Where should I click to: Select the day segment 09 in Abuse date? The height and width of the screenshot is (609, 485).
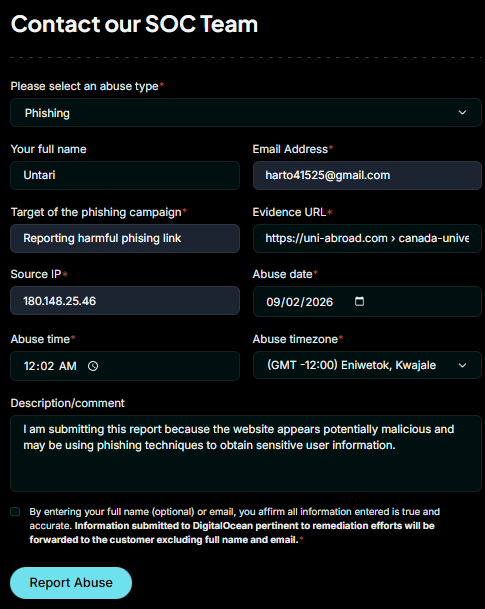[273, 302]
